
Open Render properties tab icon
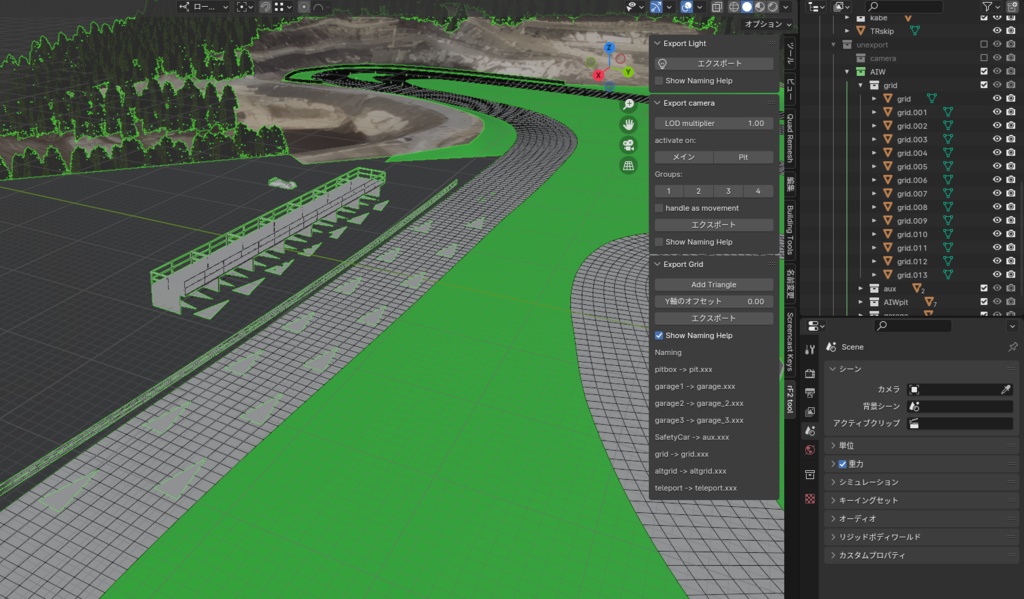click(810, 374)
